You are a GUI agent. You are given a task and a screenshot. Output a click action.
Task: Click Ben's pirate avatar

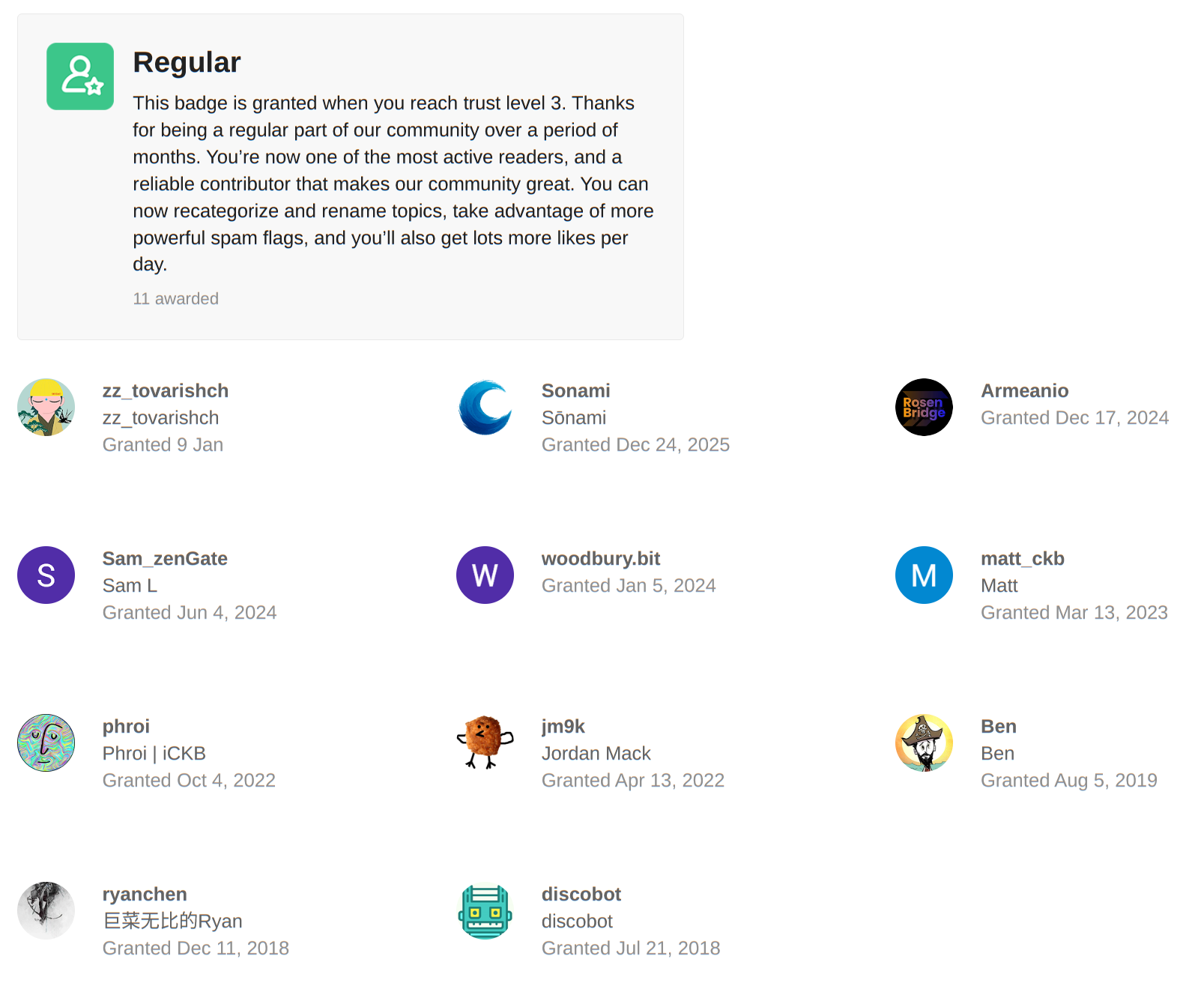pyautogui.click(x=924, y=742)
